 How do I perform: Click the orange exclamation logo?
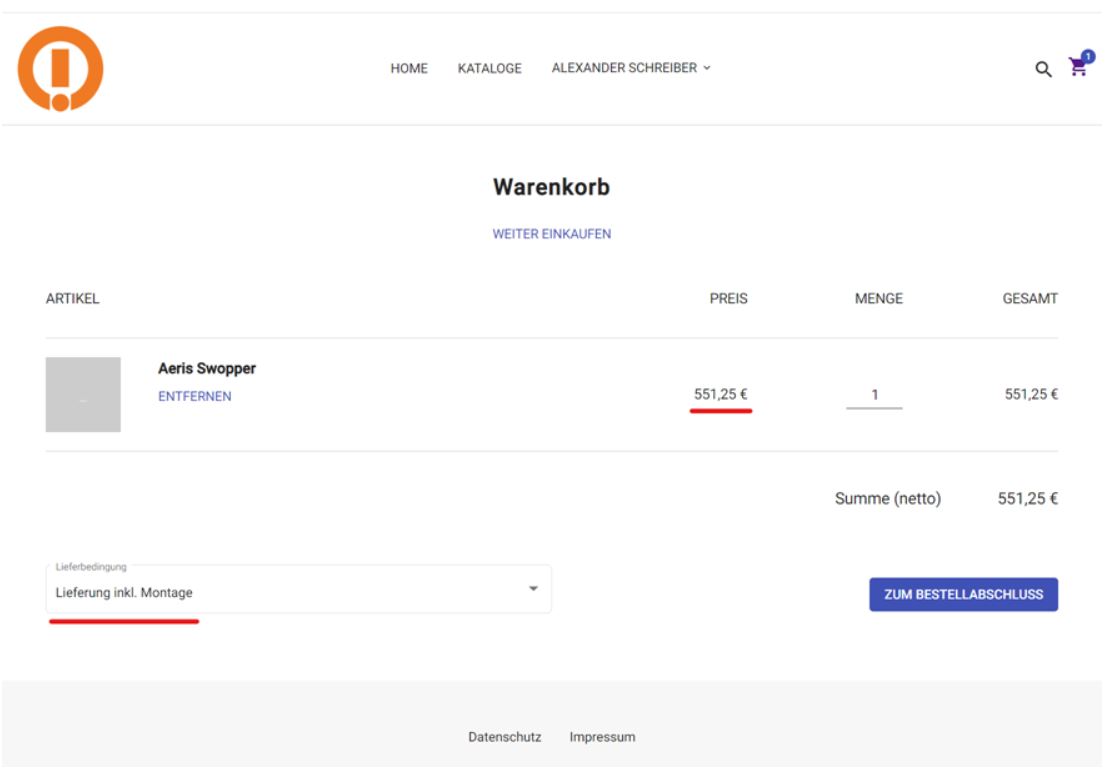60,69
